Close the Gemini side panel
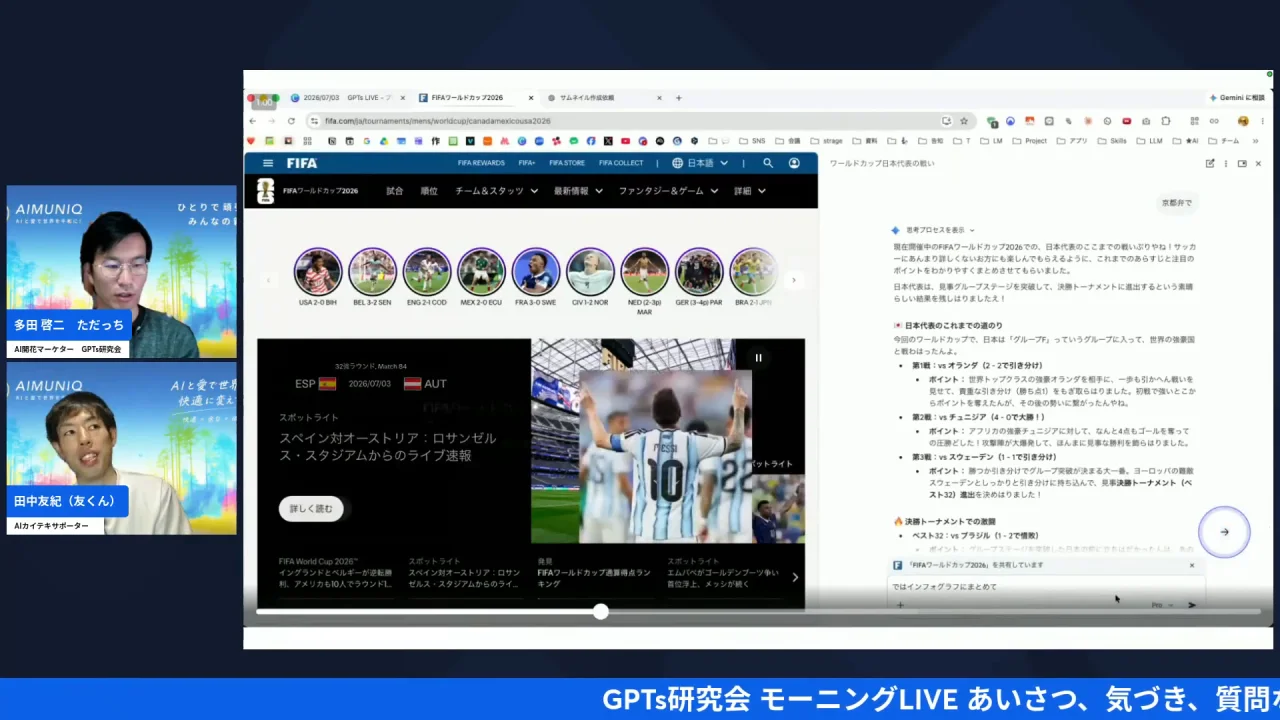 coord(1258,163)
